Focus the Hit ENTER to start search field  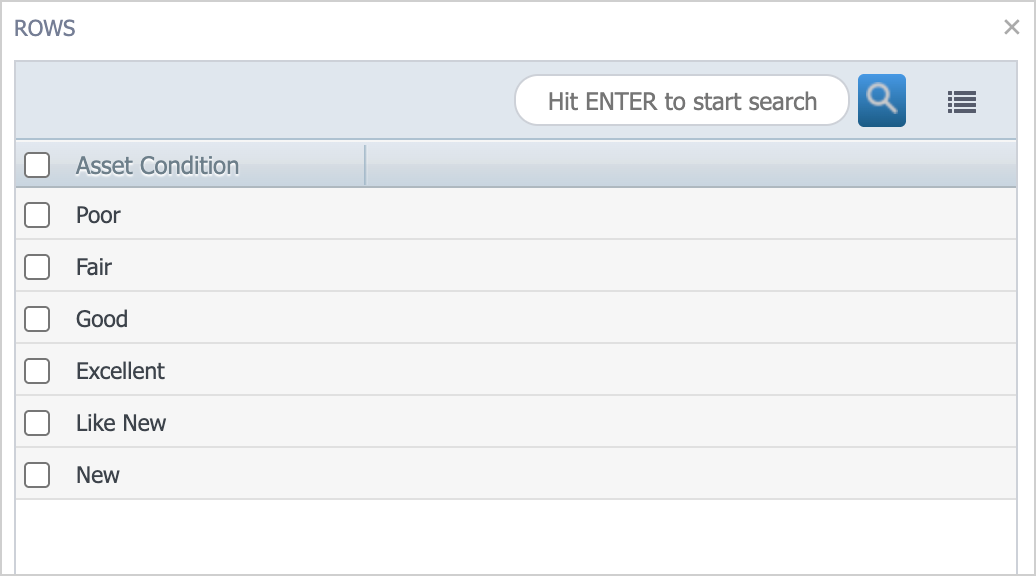(681, 100)
